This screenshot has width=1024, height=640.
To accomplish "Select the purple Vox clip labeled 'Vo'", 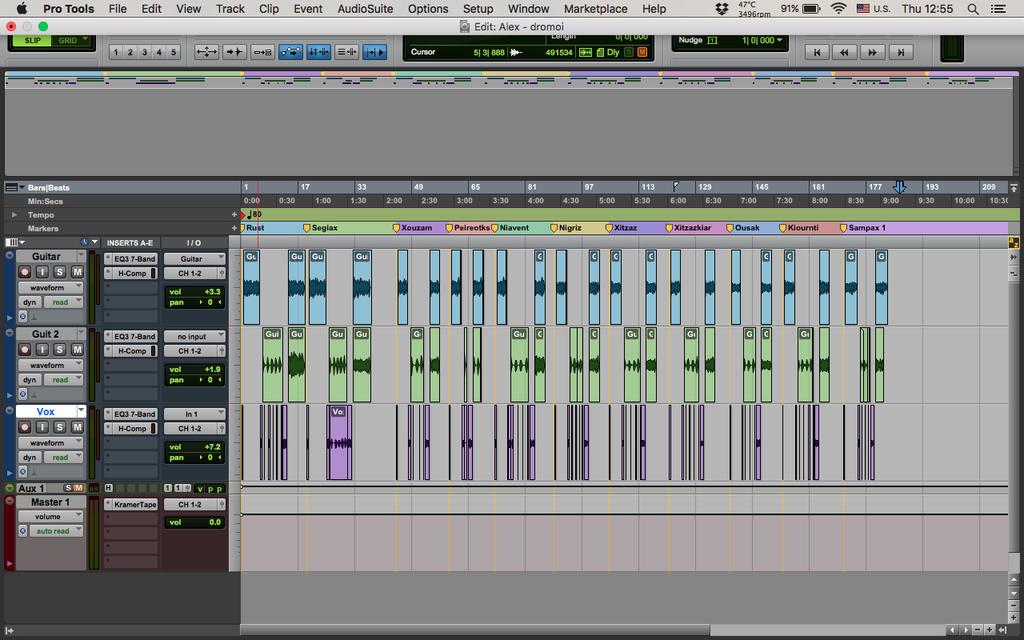I will [x=339, y=443].
